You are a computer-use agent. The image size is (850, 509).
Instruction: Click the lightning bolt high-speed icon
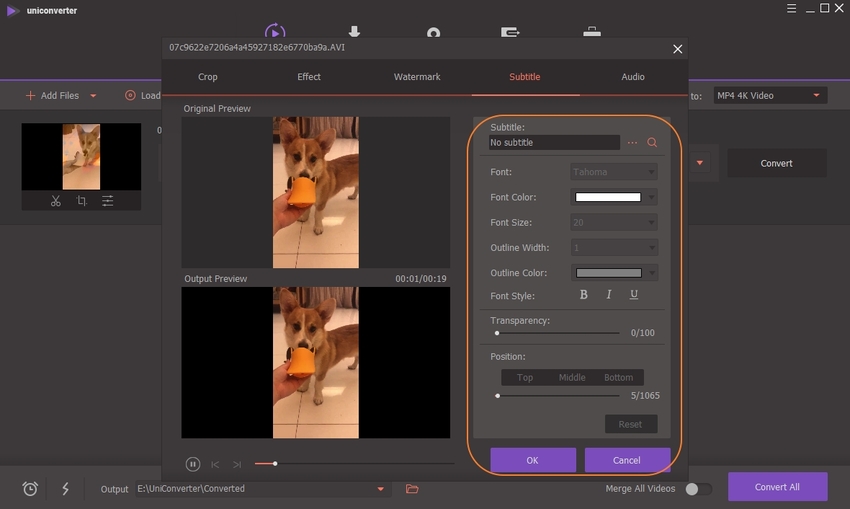65,489
